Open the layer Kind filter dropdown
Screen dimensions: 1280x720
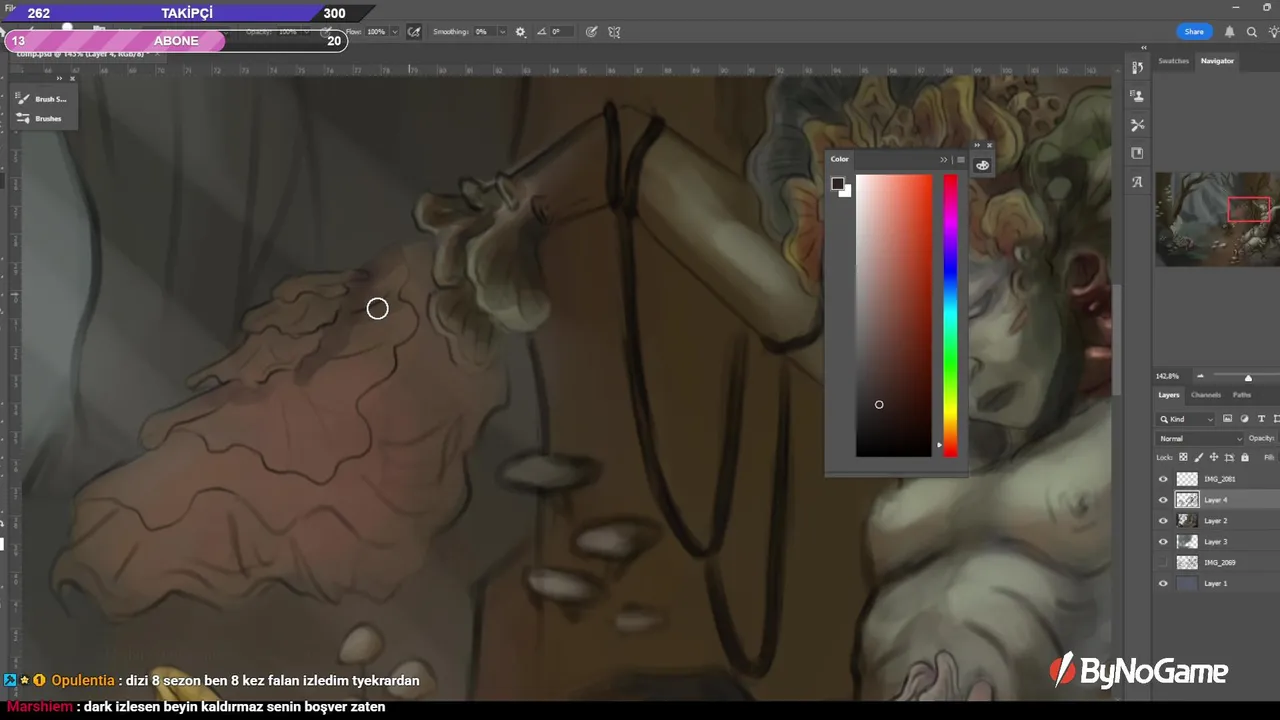tap(1186, 419)
